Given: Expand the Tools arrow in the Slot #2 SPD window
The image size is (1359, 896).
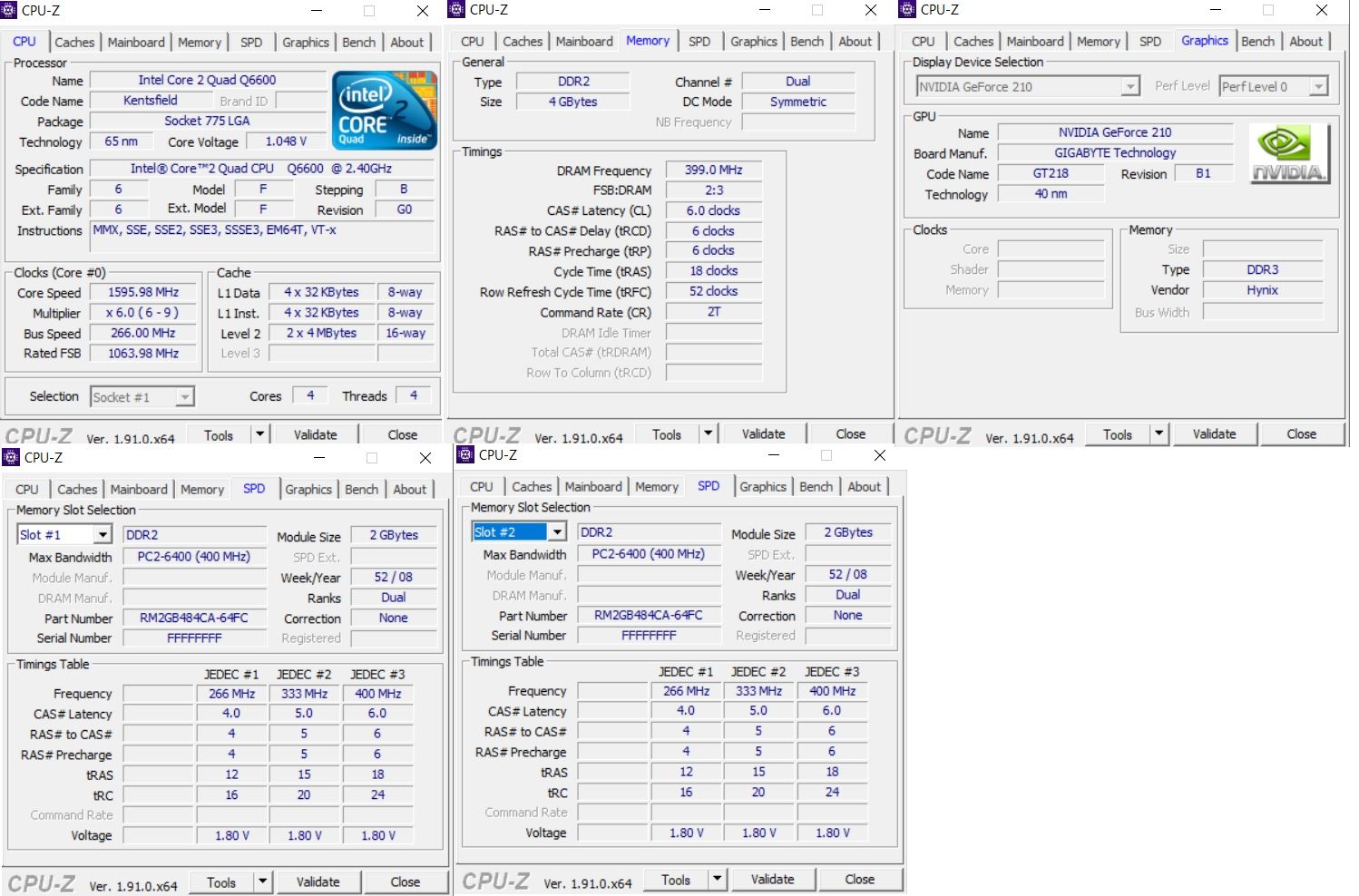Looking at the screenshot, I should [717, 879].
